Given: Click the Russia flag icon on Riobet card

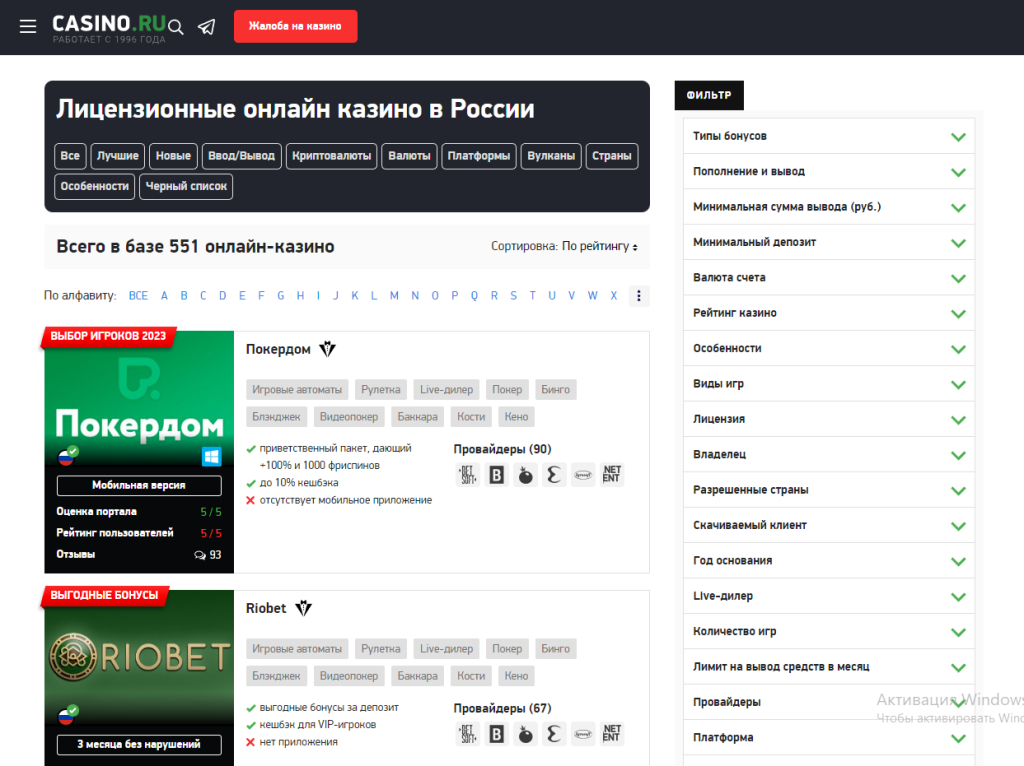Looking at the screenshot, I should (x=66, y=717).
